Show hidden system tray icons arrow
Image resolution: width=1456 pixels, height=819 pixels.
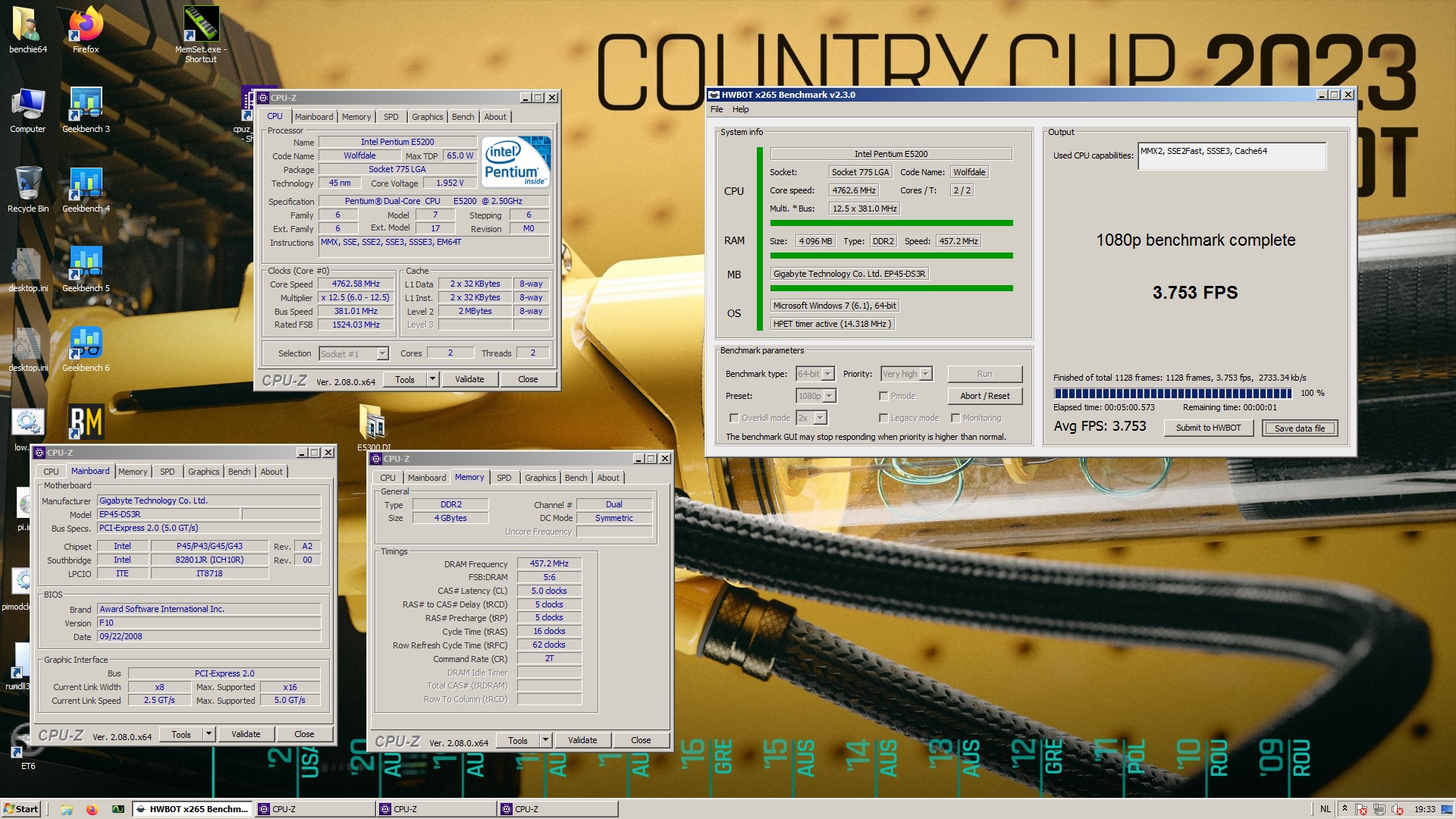point(1344,809)
